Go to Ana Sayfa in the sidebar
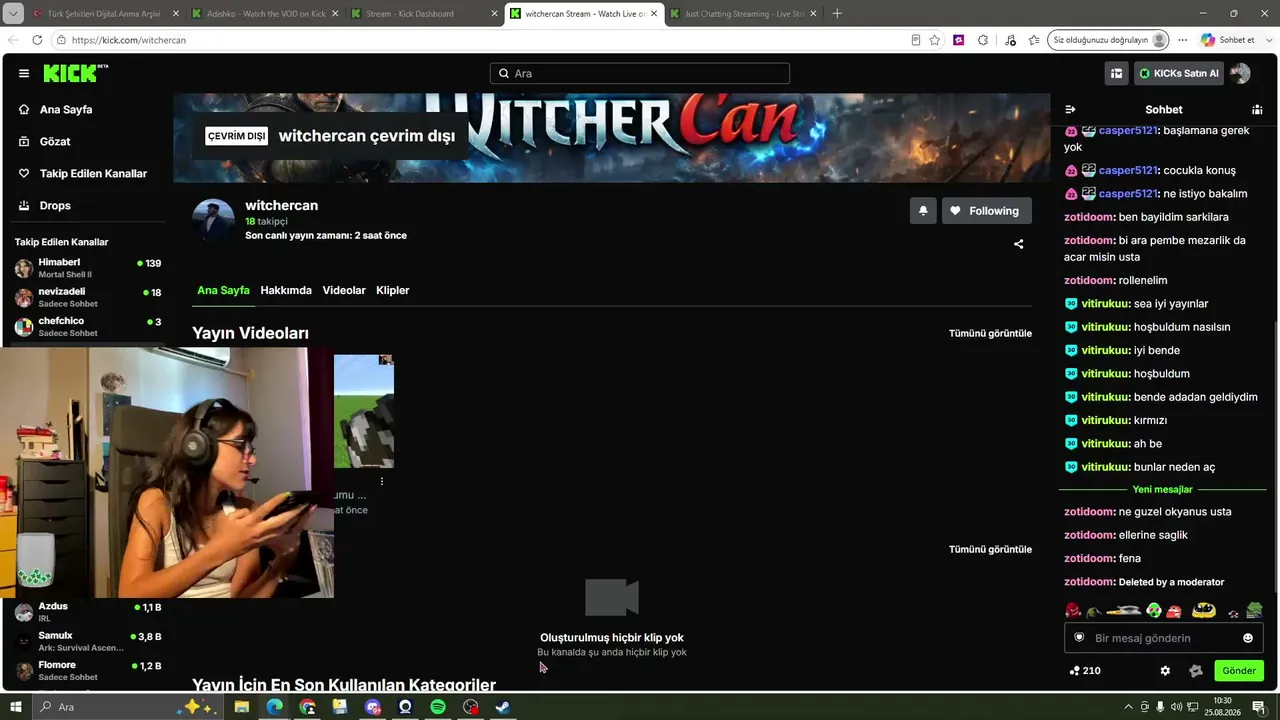 point(66,109)
